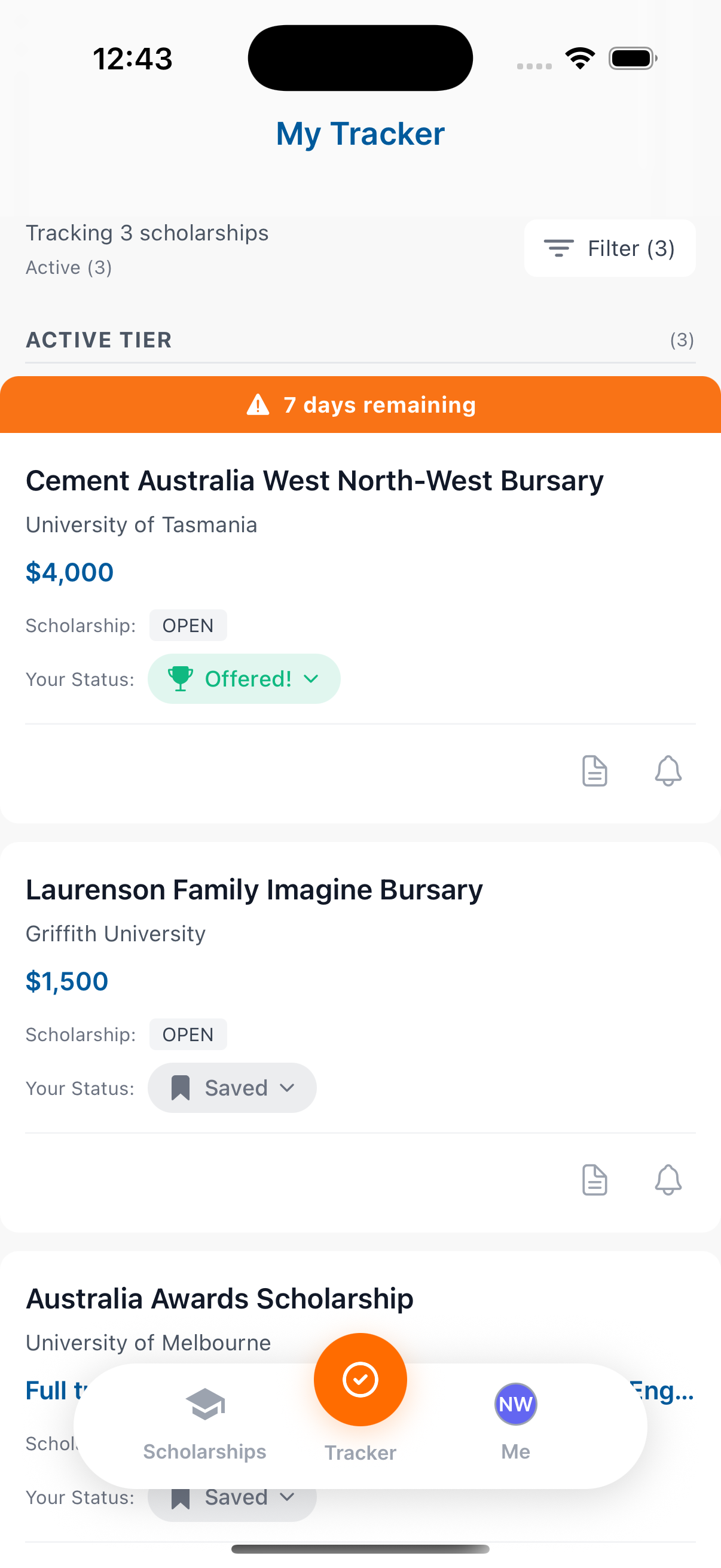721x1568 pixels.
Task: Toggle reminder bell on Laurenson Family bursary
Action: pos(667,1180)
